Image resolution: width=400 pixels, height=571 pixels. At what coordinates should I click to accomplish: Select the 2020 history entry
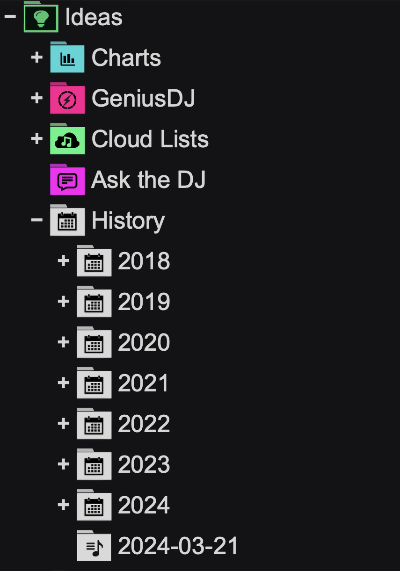coord(144,342)
